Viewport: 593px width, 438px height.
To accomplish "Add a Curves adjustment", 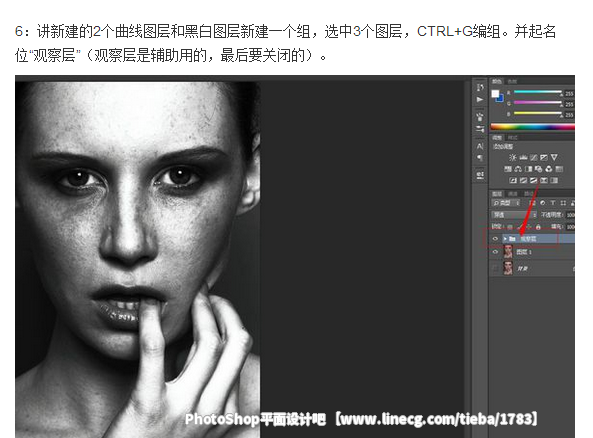I will (x=534, y=157).
